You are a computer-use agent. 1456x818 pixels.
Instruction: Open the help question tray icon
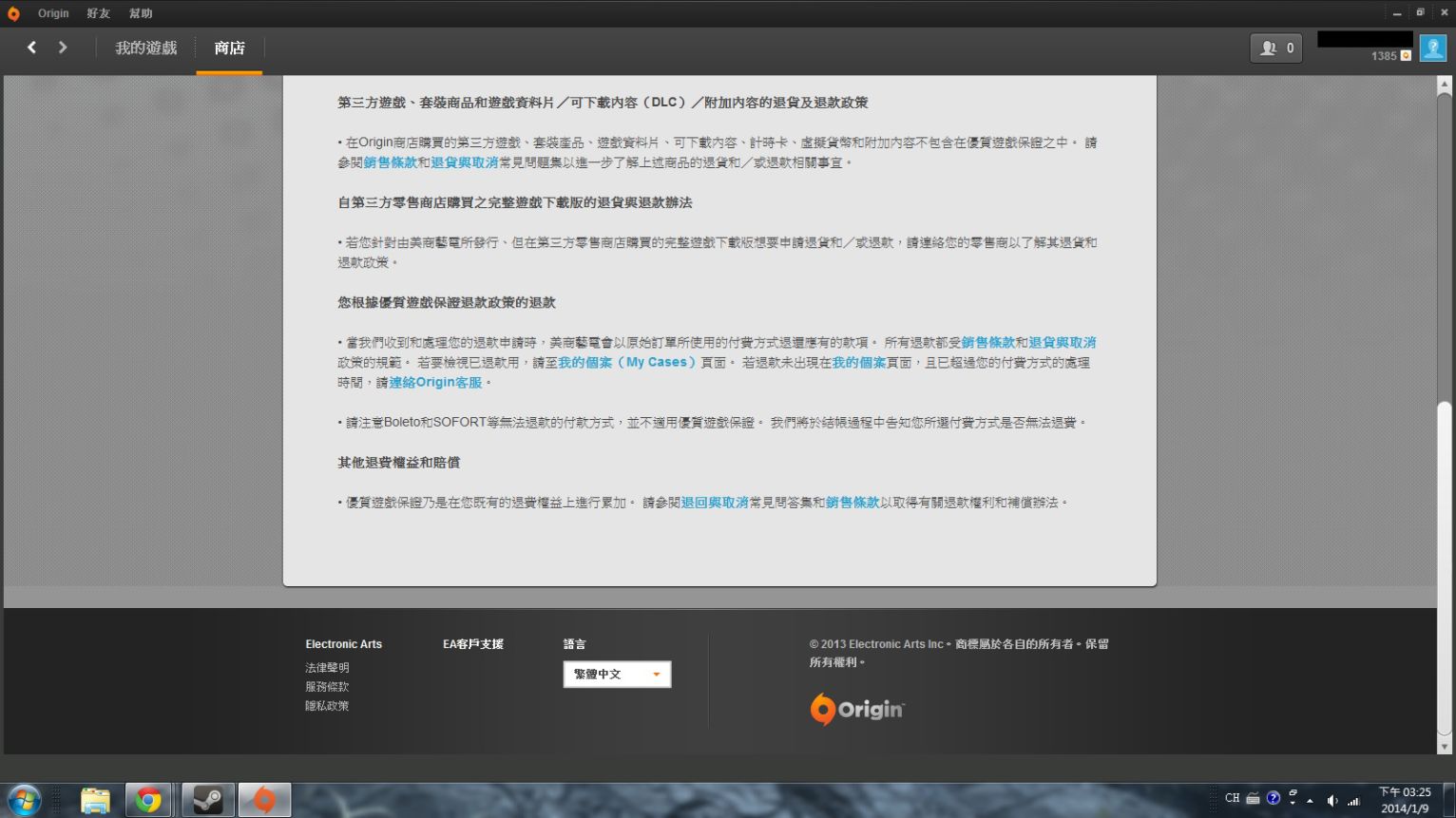[1274, 798]
